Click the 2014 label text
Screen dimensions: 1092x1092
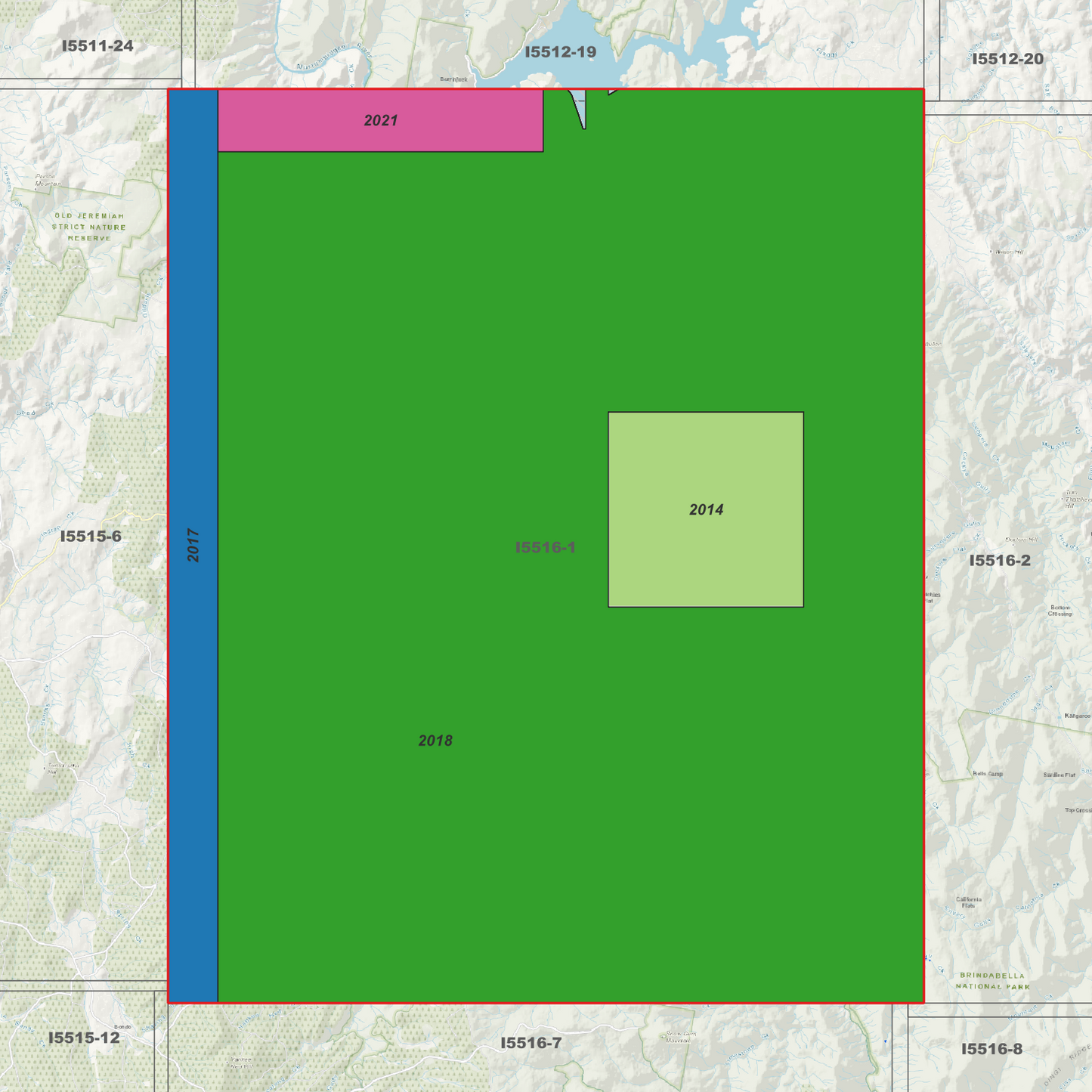click(706, 510)
